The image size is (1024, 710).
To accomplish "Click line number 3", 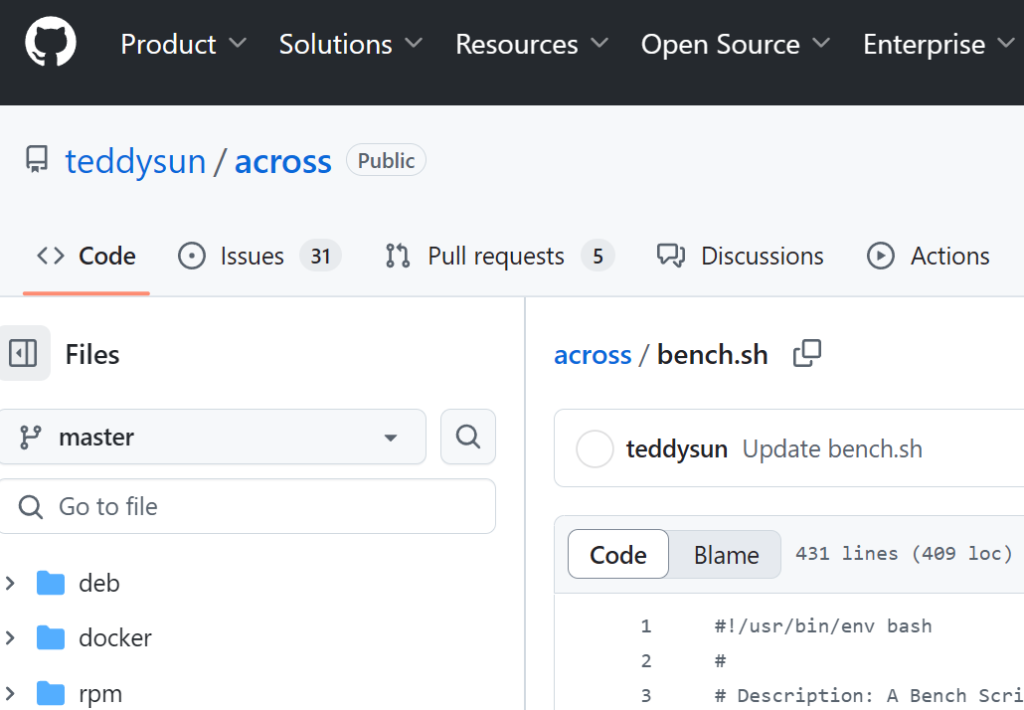I will tap(646, 696).
